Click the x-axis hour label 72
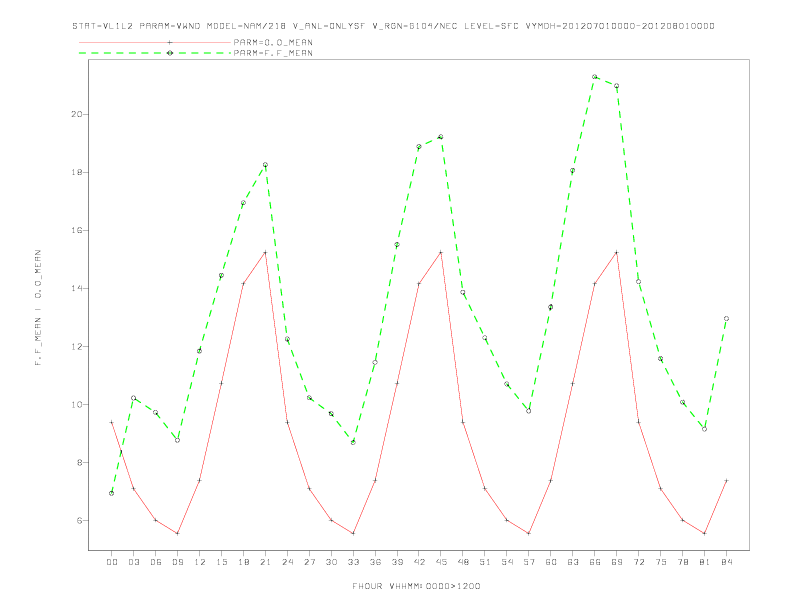Viewport: 792px width, 612px height. (638, 562)
